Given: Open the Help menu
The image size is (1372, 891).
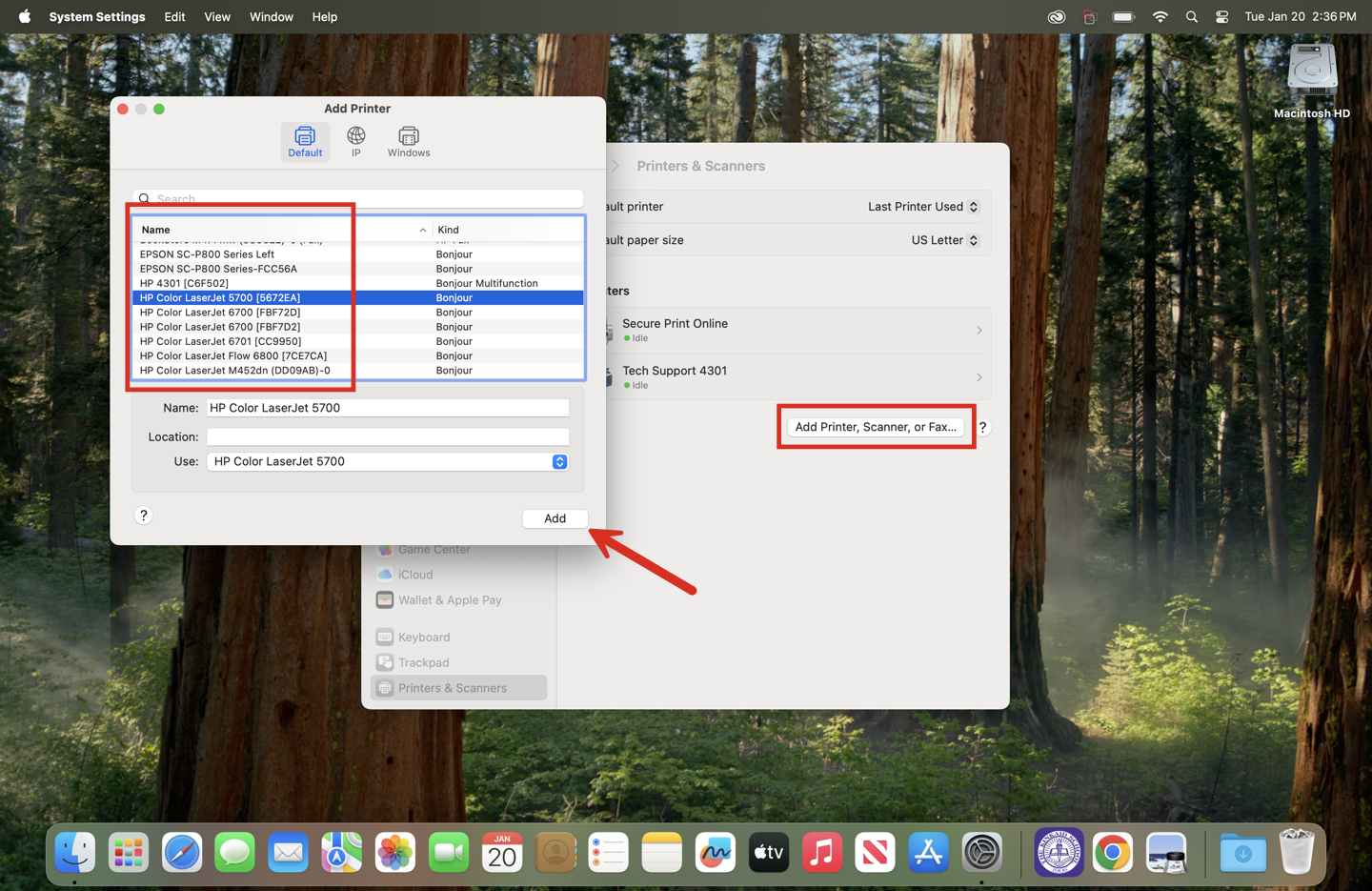Looking at the screenshot, I should click(x=325, y=16).
